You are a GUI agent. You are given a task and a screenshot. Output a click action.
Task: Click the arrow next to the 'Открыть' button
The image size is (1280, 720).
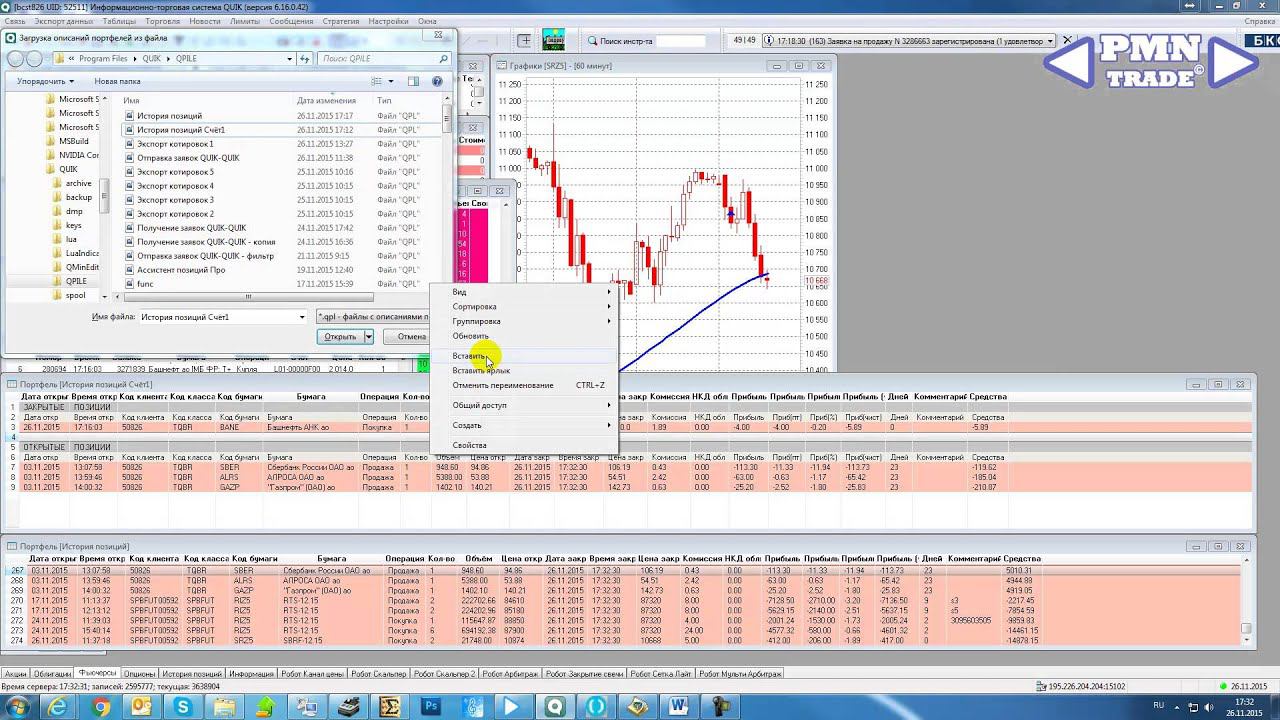(x=369, y=337)
